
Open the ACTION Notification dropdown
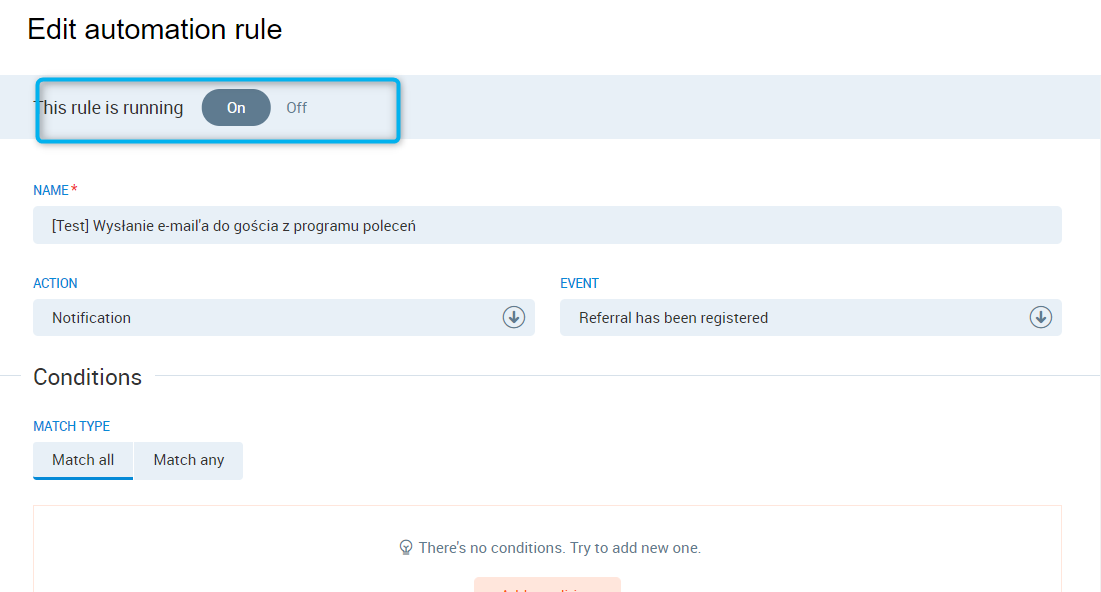pyautogui.click(x=270, y=318)
